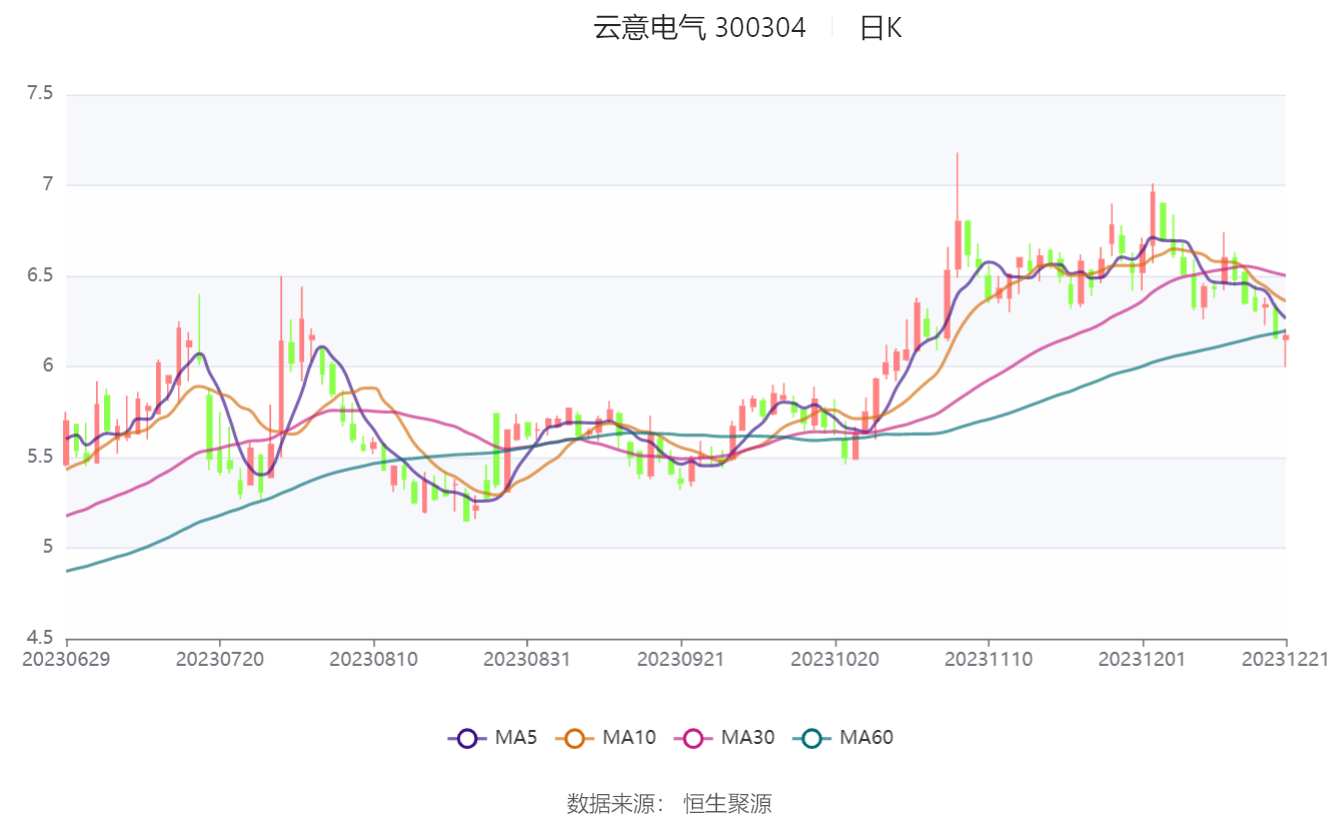Click the 5 y-axis value
Image resolution: width=1338 pixels, height=814 pixels.
(x=46, y=547)
